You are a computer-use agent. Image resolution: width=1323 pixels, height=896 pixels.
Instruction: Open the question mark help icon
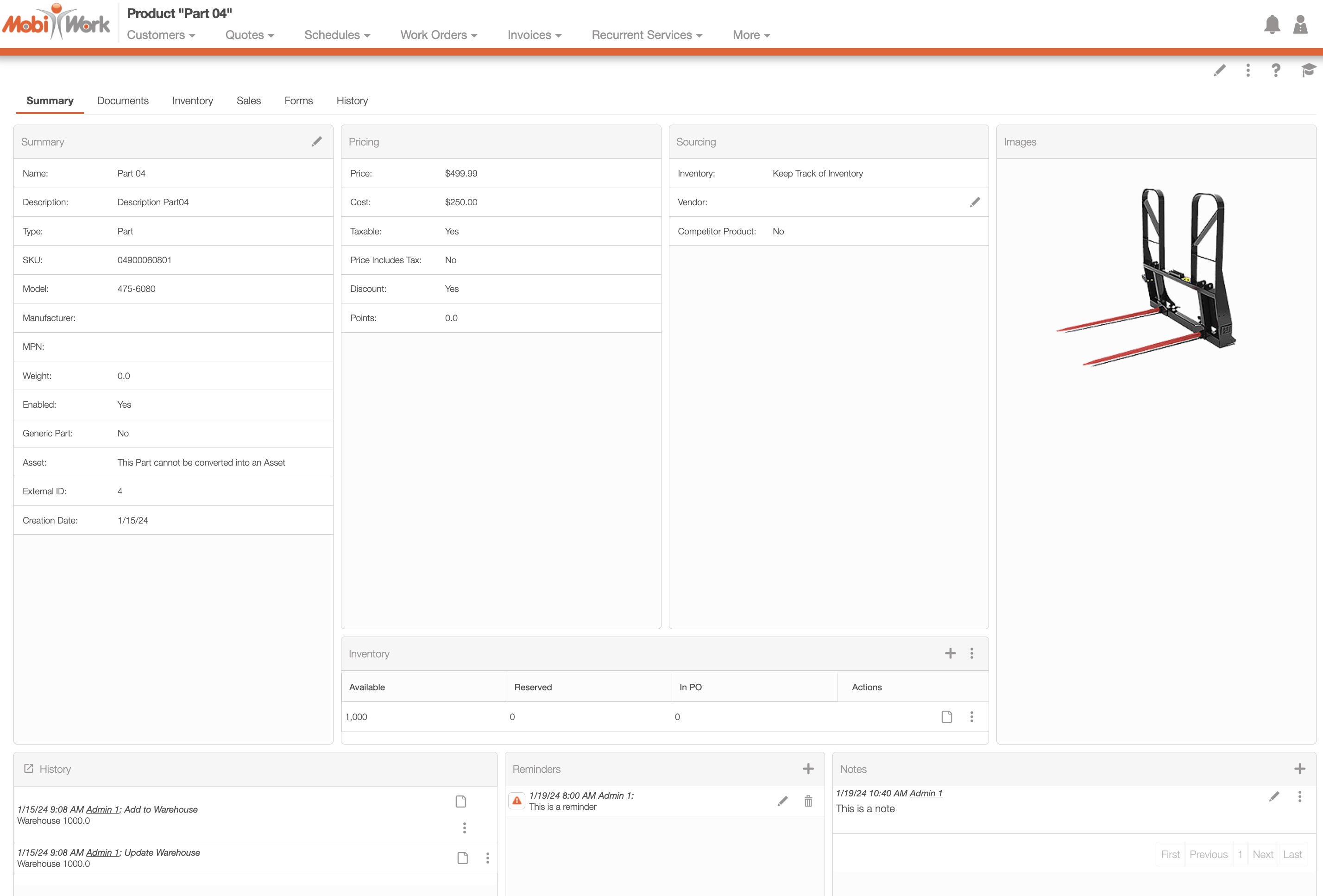(x=1276, y=70)
